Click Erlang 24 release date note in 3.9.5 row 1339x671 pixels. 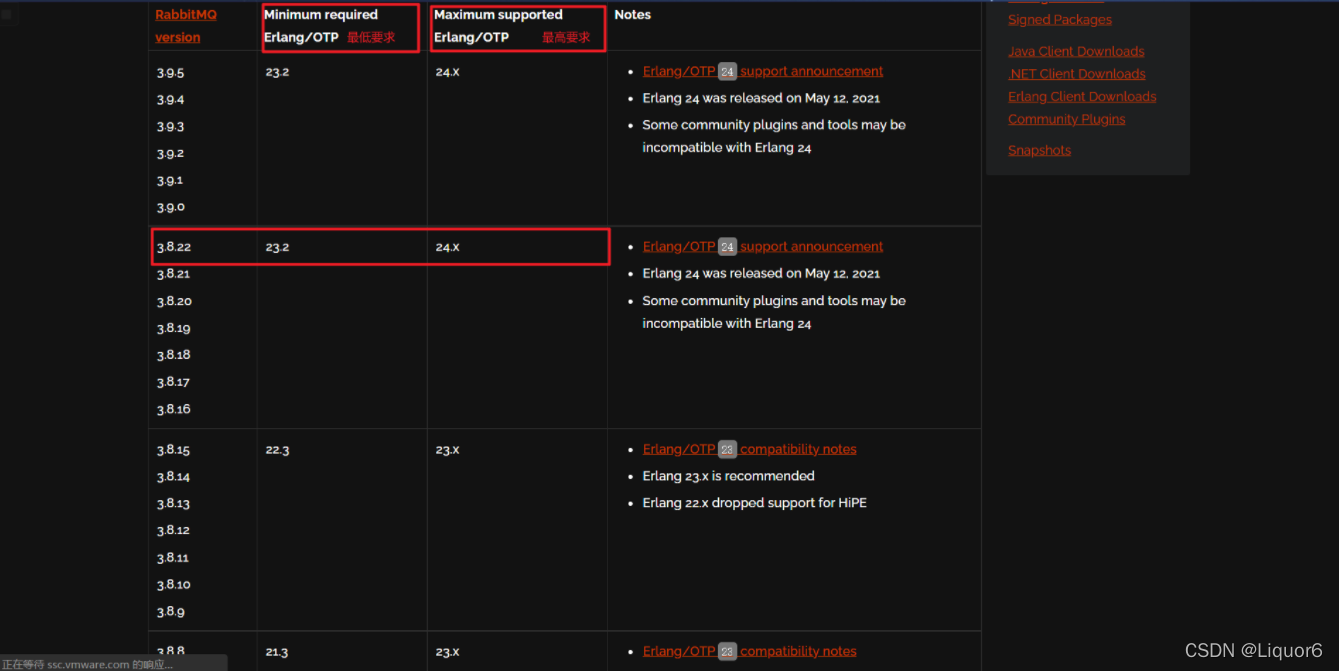coord(761,98)
